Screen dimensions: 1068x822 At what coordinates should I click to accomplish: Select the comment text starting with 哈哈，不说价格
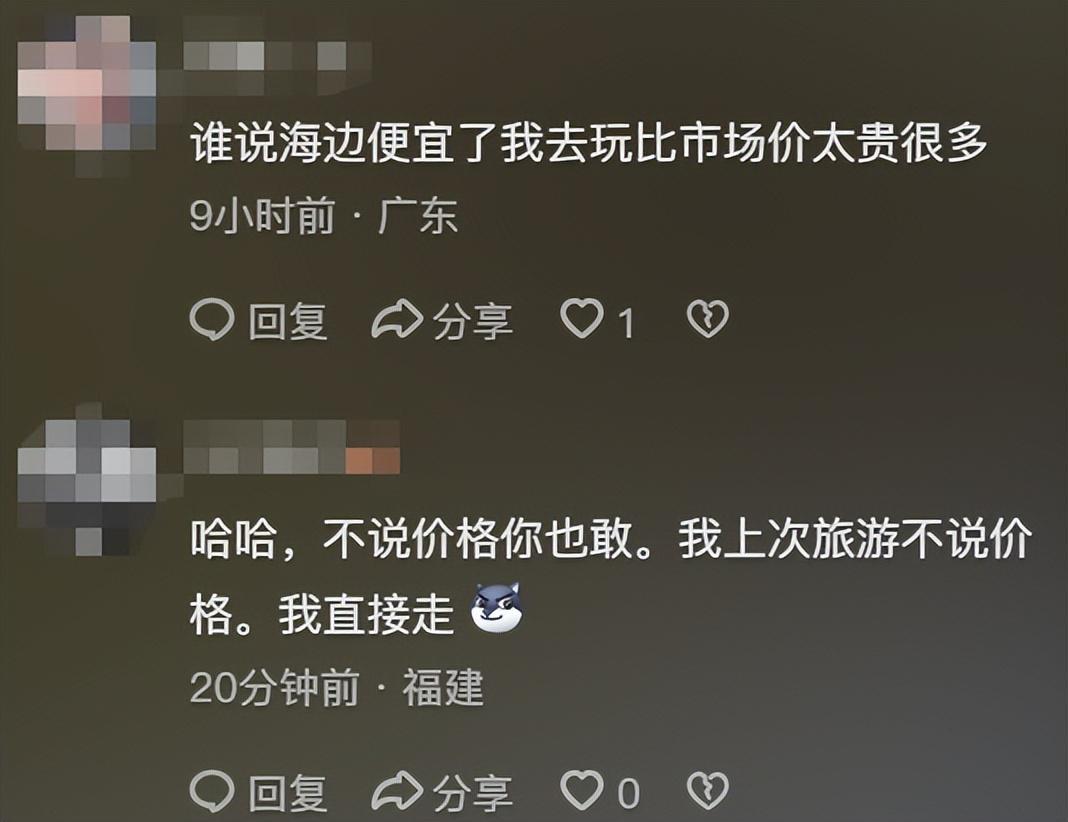[610, 577]
